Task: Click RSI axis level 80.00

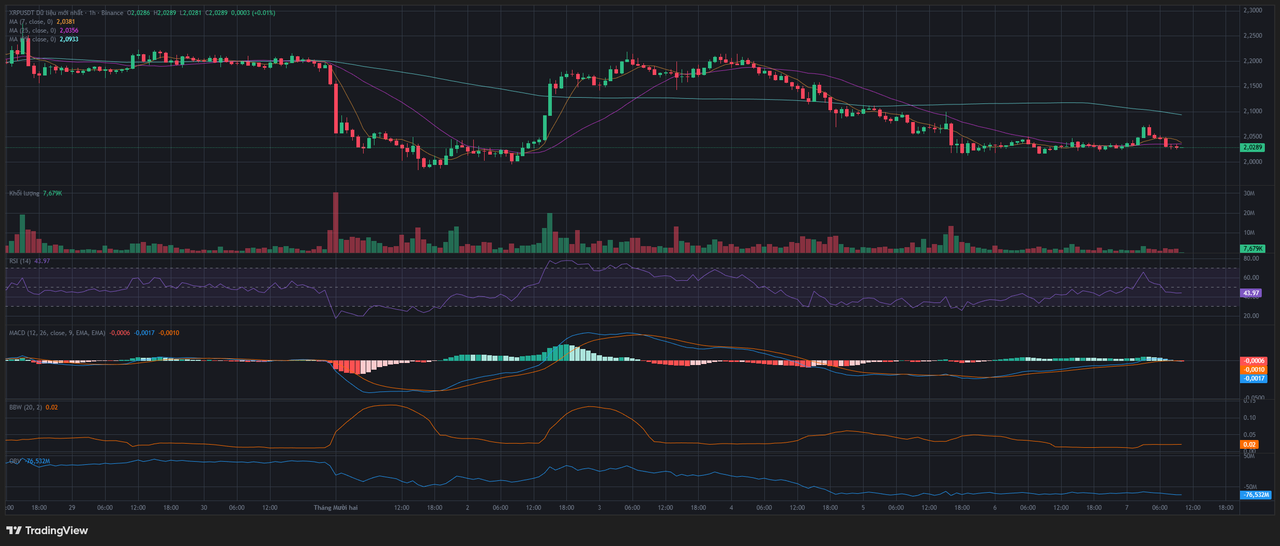Action: click(1250, 257)
